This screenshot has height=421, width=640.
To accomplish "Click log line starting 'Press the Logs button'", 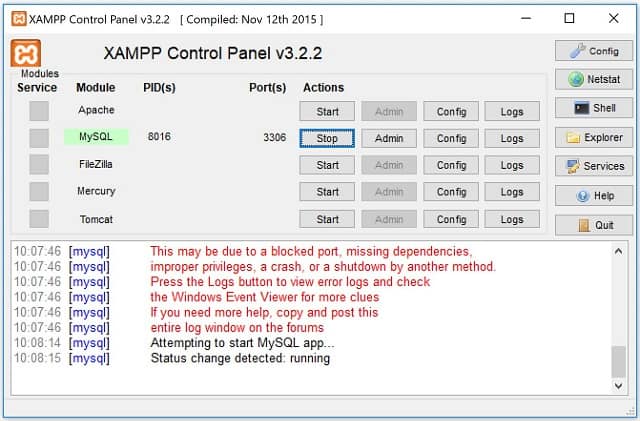I will [x=290, y=282].
